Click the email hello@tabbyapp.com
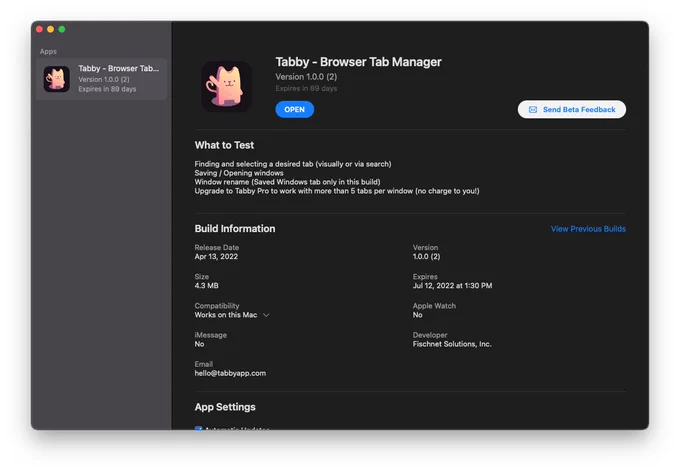The height and width of the screenshot is (471, 680). (230, 373)
